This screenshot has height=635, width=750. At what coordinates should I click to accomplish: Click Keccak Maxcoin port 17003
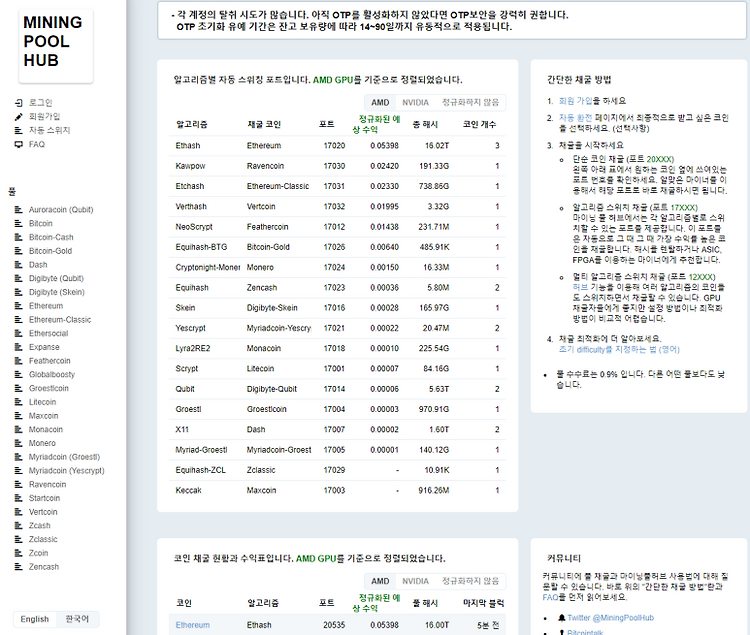[334, 491]
